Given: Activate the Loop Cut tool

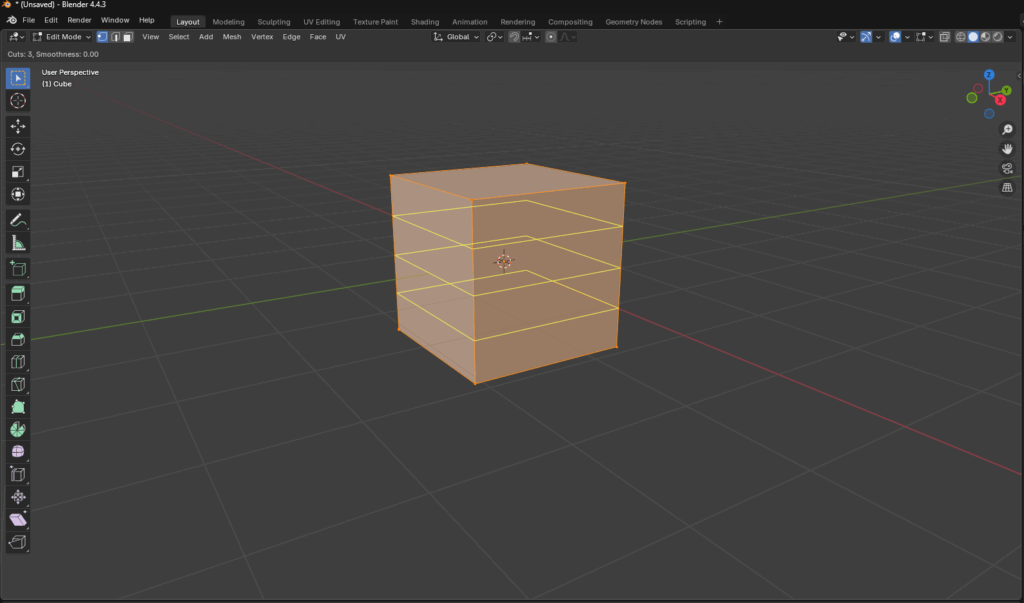Looking at the screenshot, I should click(x=18, y=362).
